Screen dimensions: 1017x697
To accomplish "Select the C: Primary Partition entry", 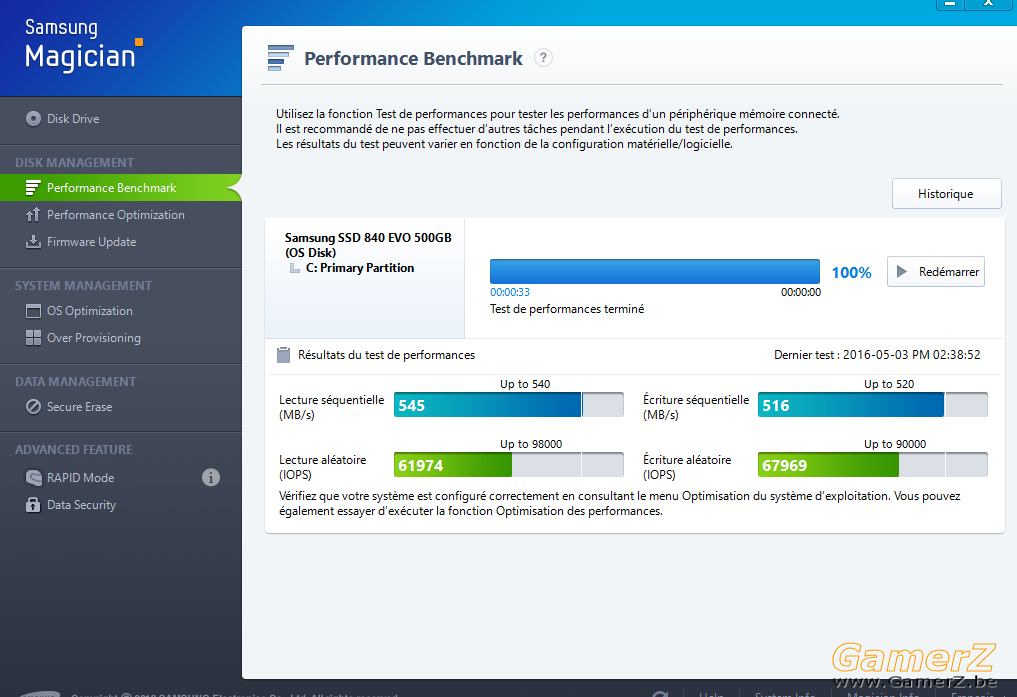I will [x=360, y=268].
